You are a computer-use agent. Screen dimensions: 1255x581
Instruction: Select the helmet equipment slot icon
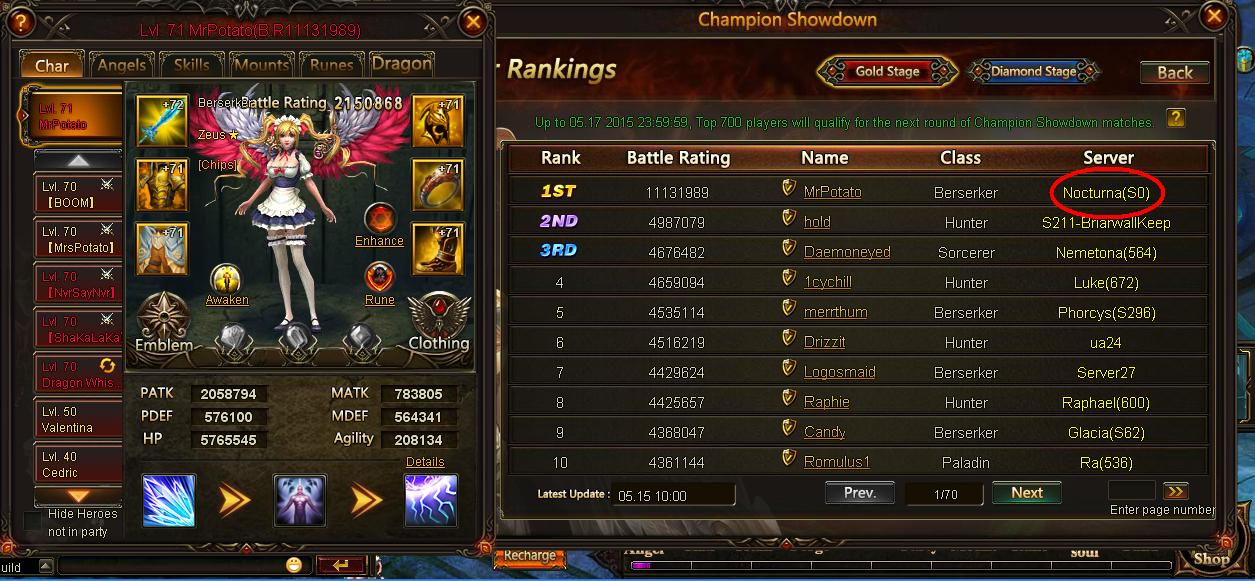point(438,121)
